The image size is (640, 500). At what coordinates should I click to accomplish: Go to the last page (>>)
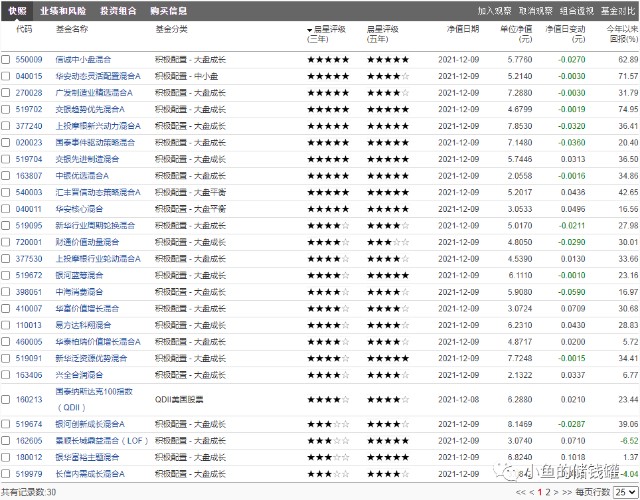click(x=567, y=492)
